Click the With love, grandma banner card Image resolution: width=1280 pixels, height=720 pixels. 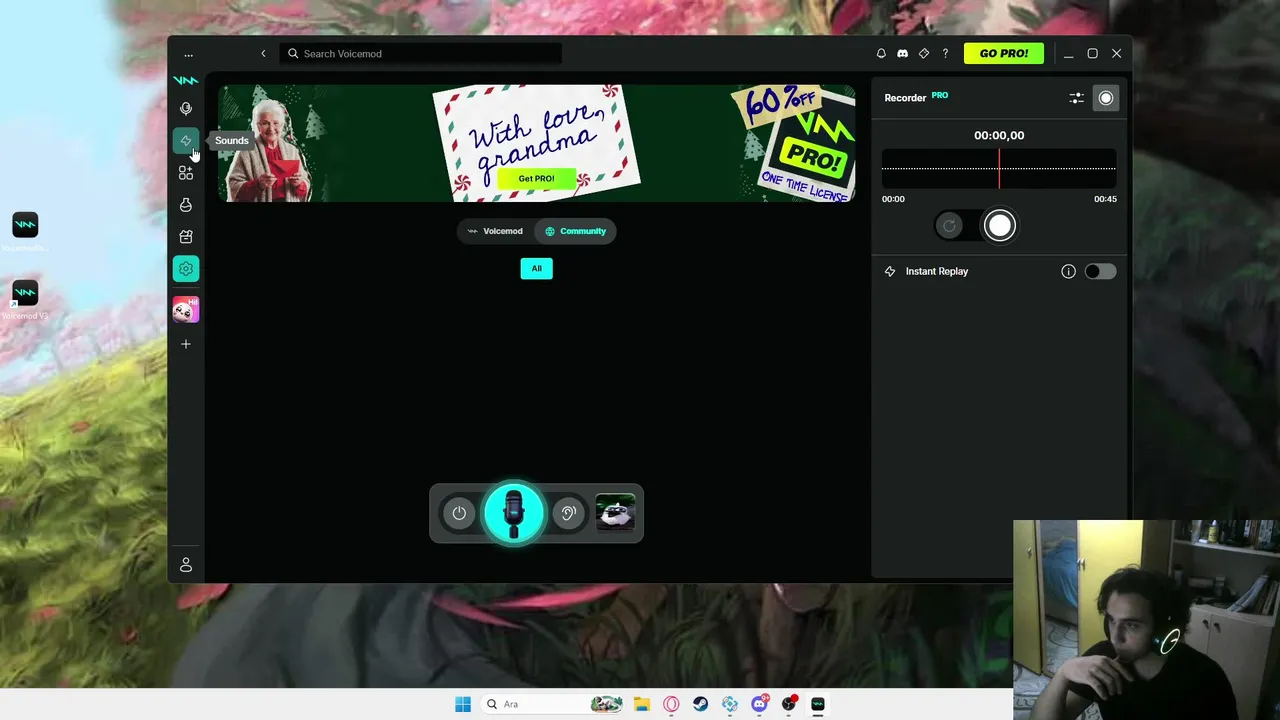click(x=537, y=140)
